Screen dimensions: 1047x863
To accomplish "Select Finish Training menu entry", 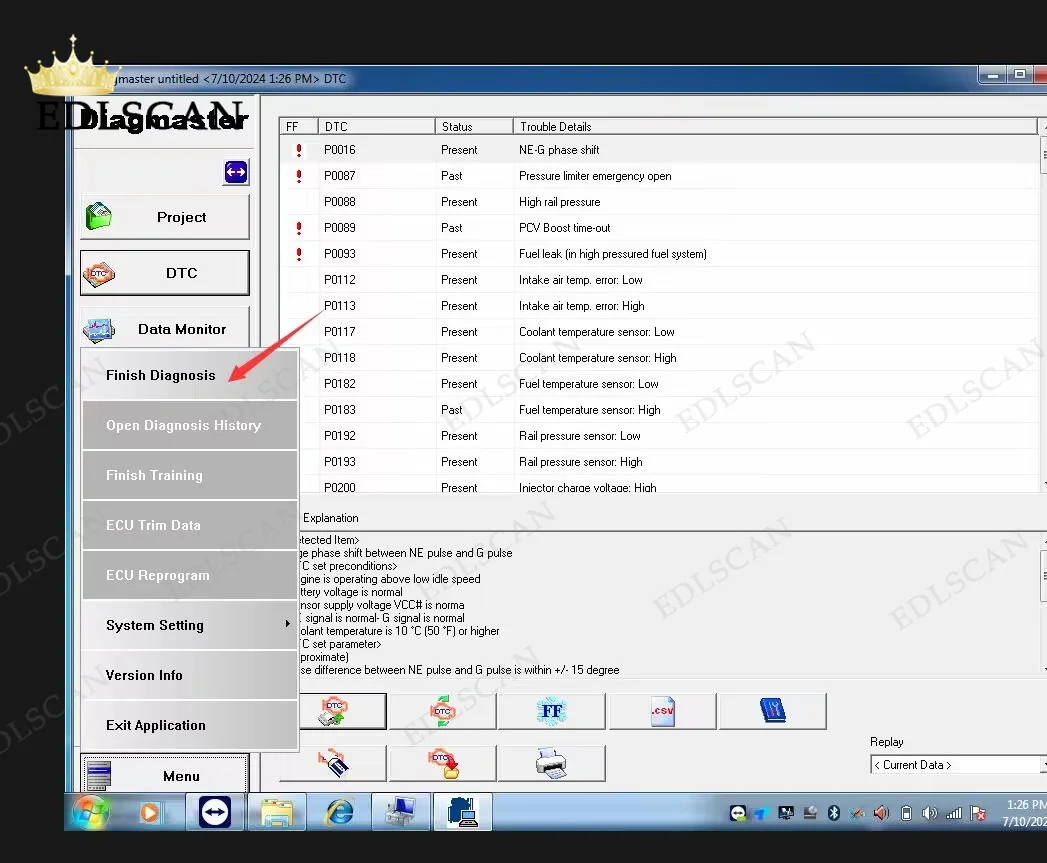I will click(190, 476).
